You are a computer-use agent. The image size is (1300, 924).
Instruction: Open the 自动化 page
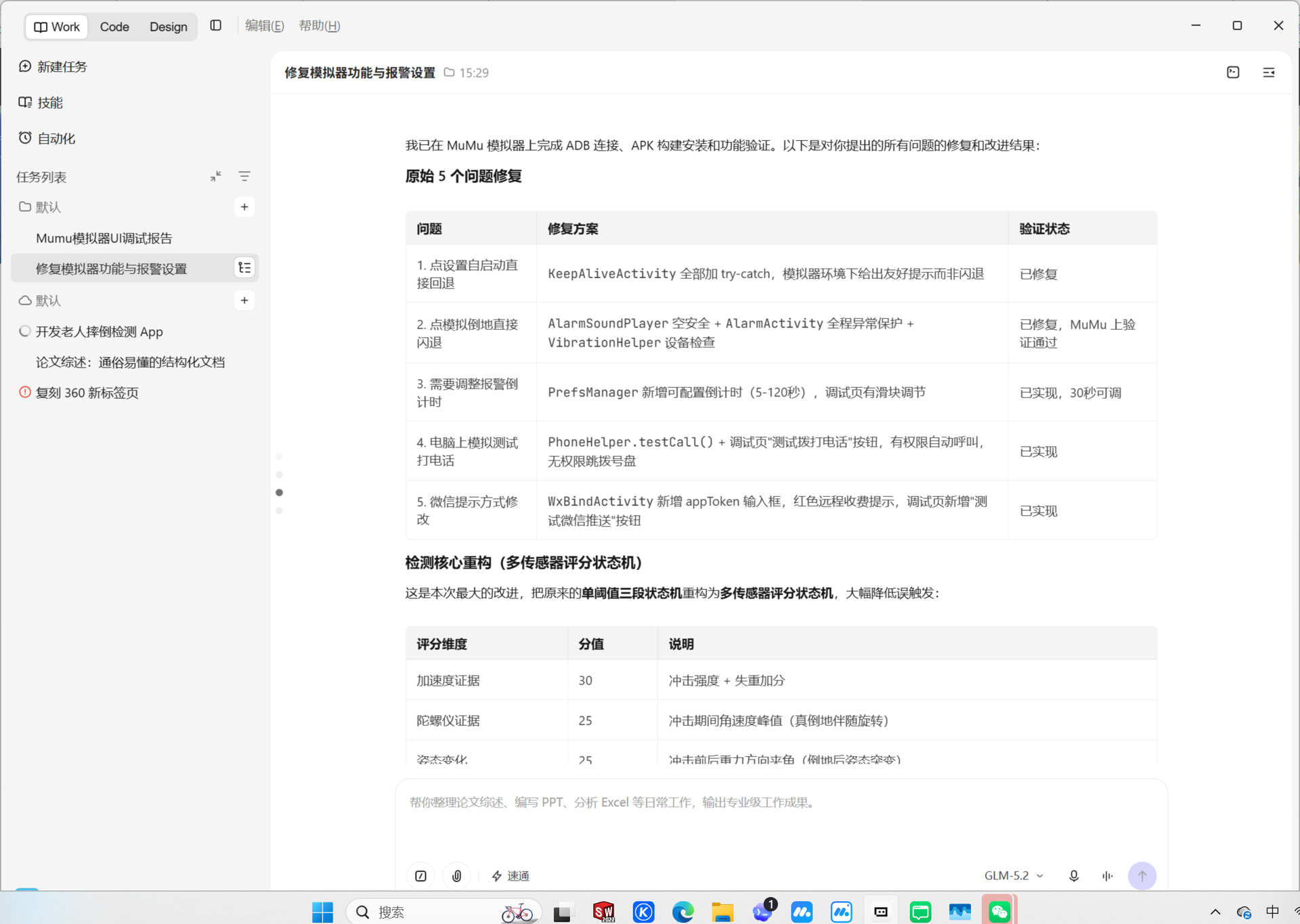pyautogui.click(x=47, y=138)
